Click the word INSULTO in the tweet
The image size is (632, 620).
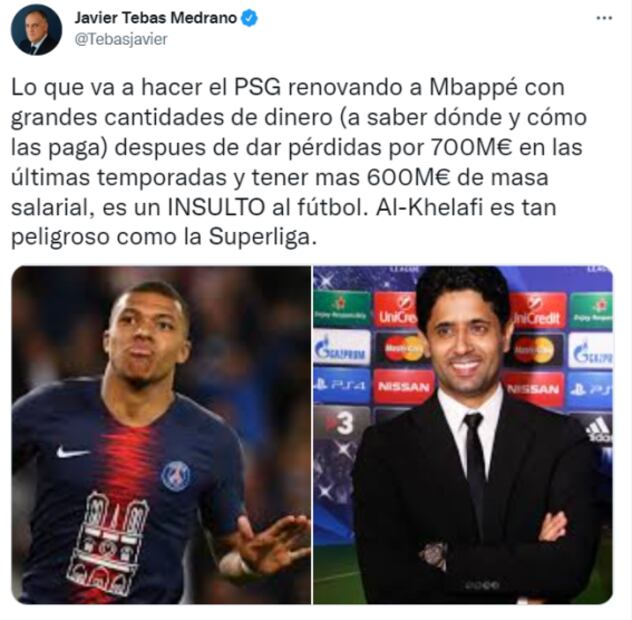(216, 208)
